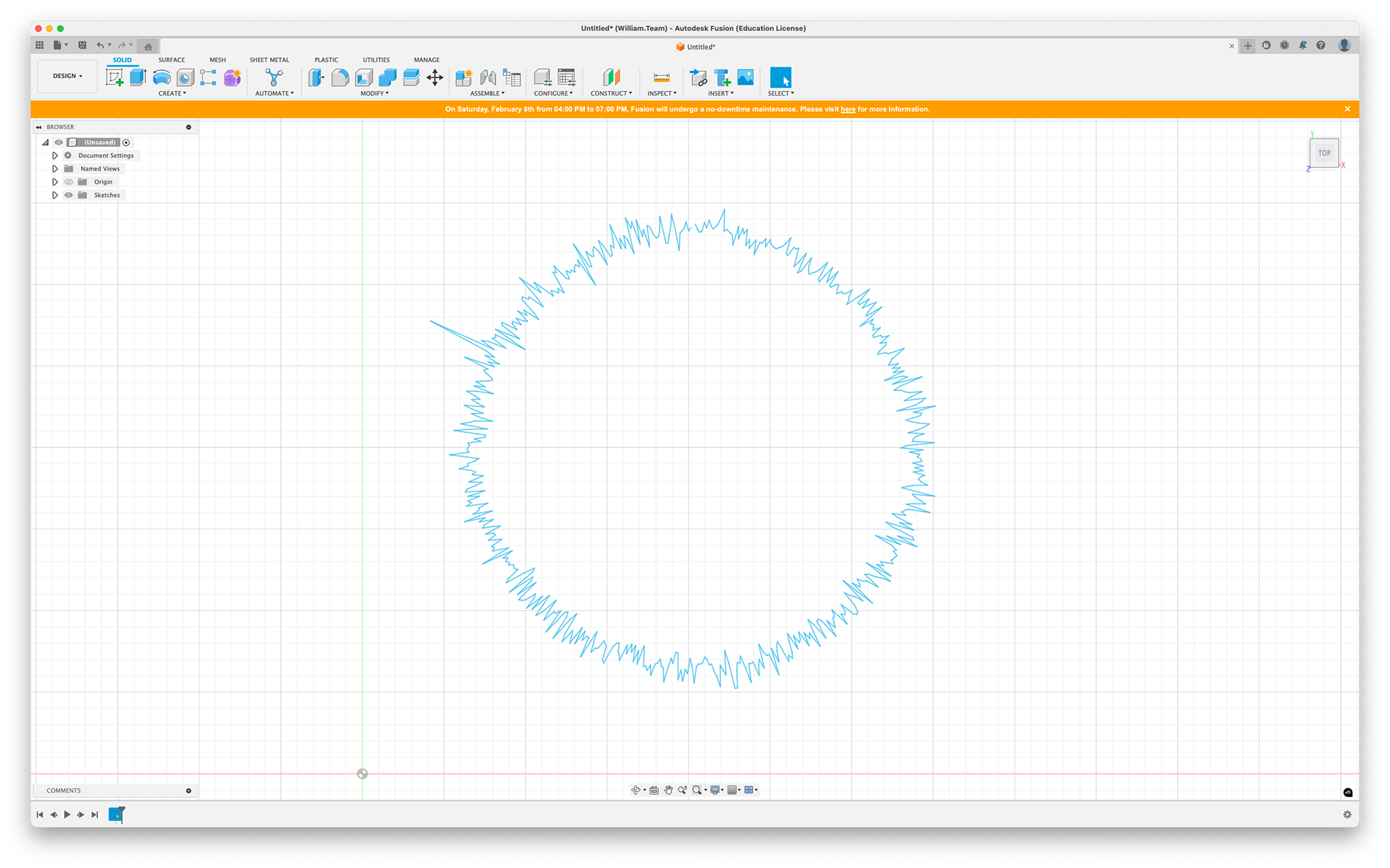Select the Create Form tool
1390x868 pixels.
(x=232, y=77)
